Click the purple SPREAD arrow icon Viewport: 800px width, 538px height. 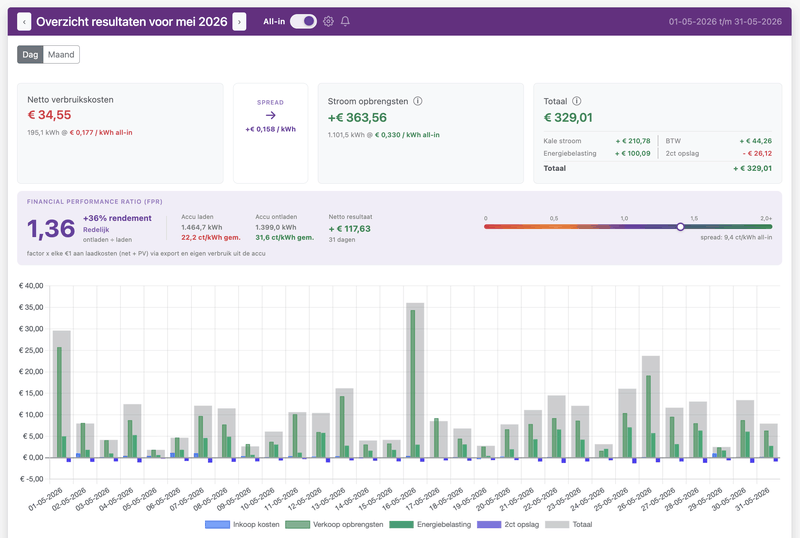tap(270, 115)
